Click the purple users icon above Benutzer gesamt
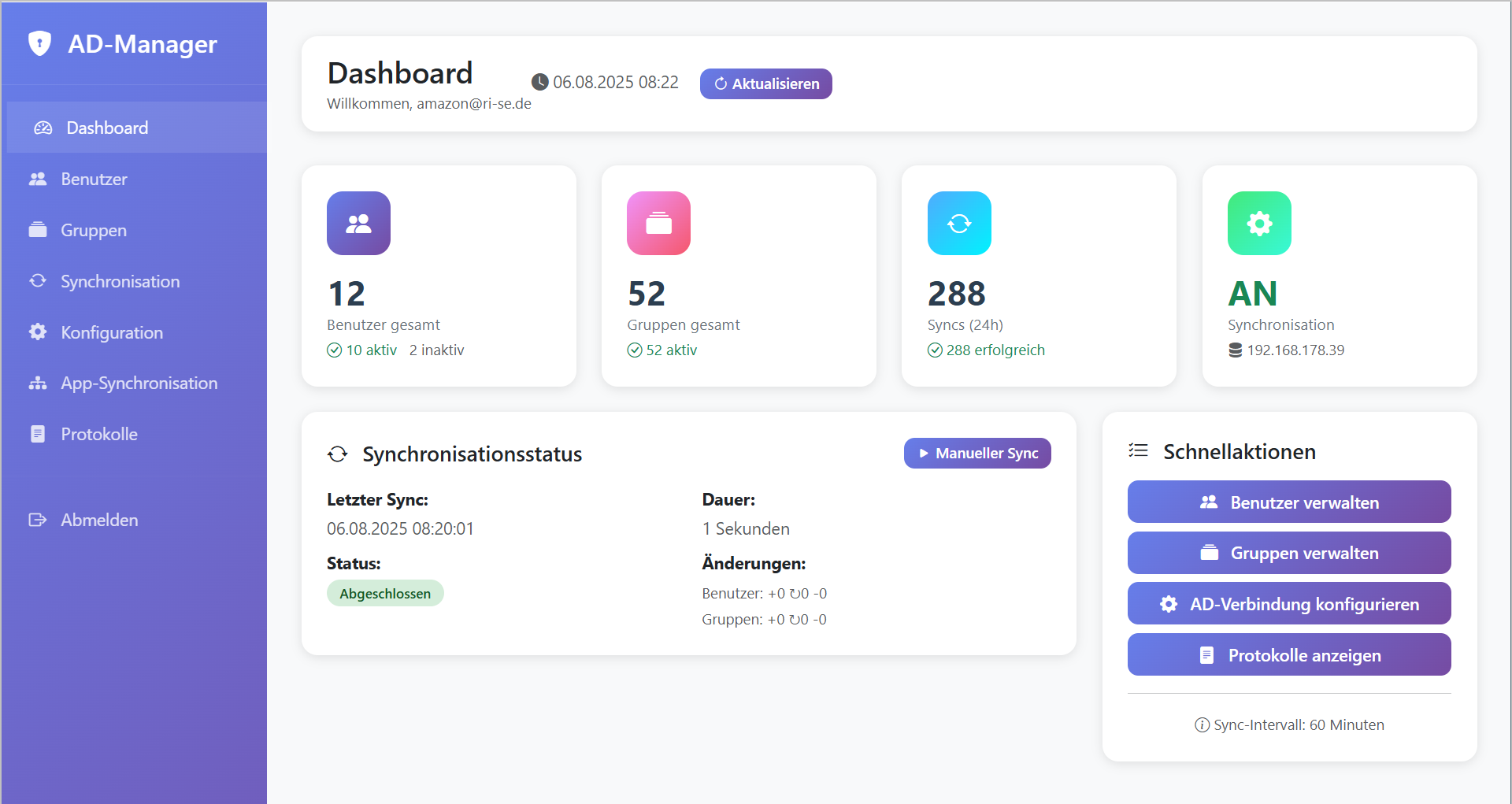Image resolution: width=1512 pixels, height=804 pixels. click(x=358, y=224)
